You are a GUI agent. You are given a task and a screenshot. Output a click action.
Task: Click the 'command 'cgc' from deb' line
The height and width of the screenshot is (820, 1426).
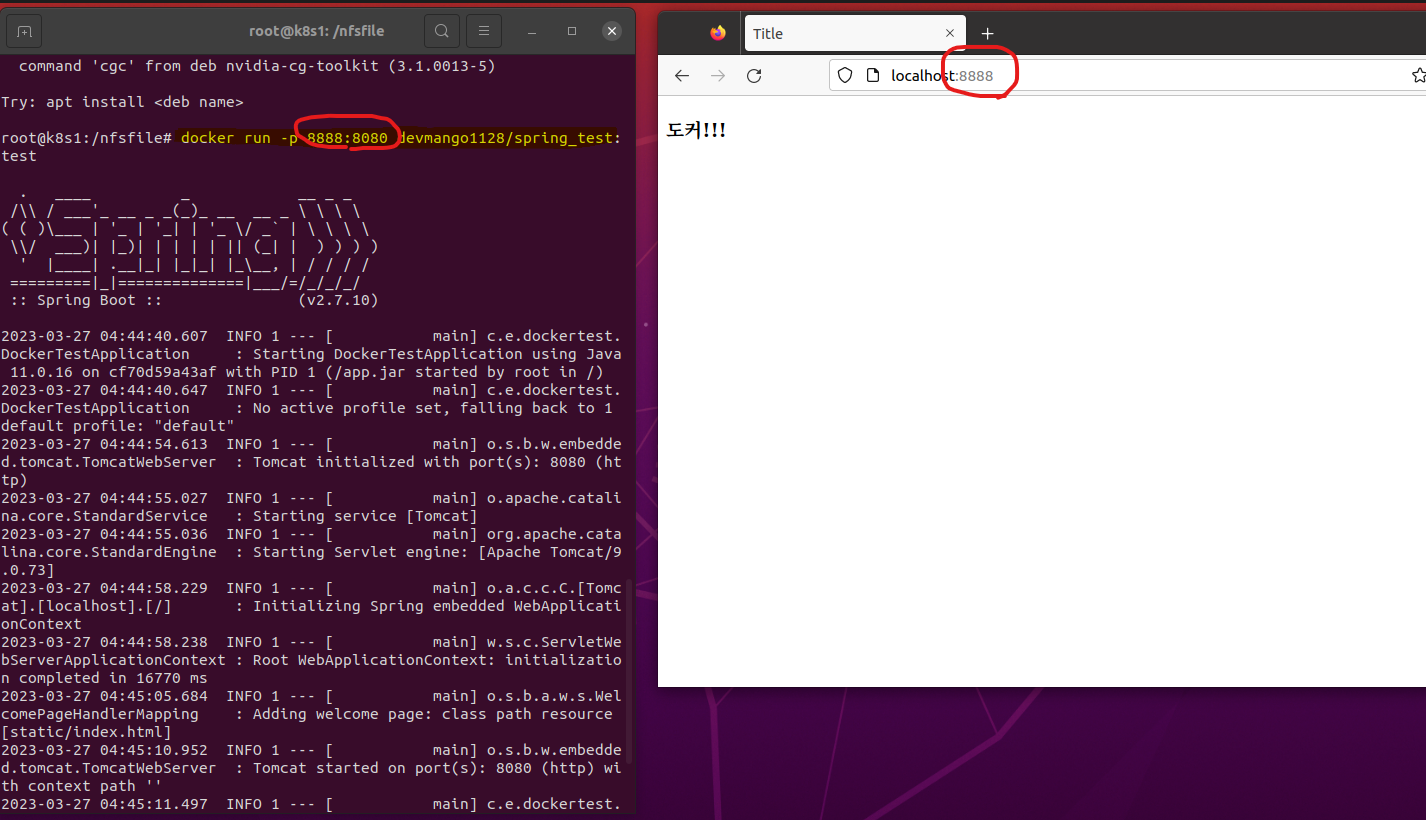point(257,66)
